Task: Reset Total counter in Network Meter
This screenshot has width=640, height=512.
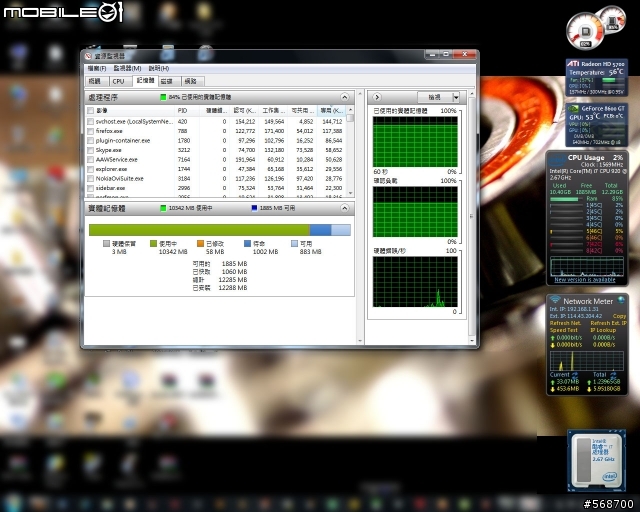Action: [x=613, y=374]
